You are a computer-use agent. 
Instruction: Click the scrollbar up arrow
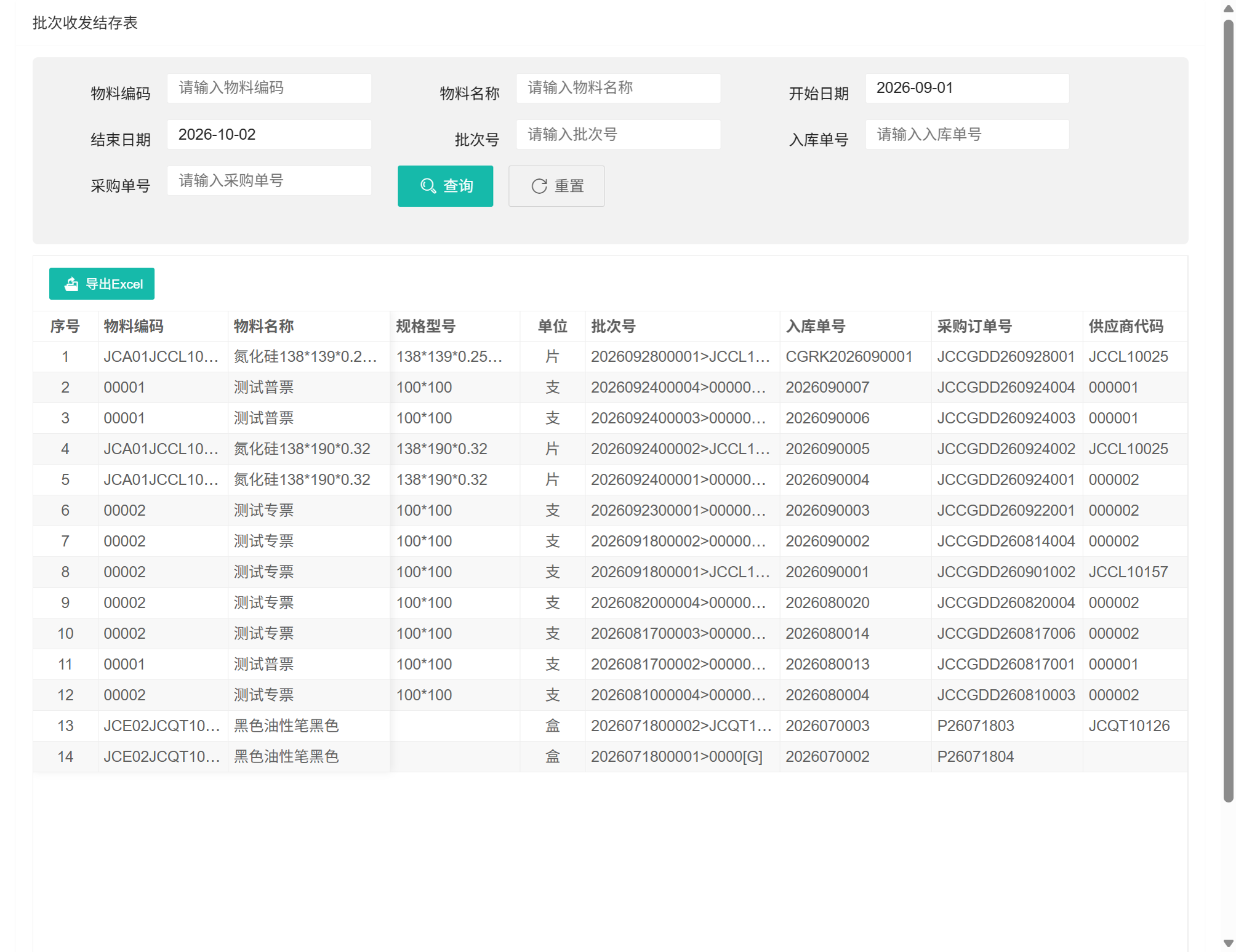tap(1228, 9)
